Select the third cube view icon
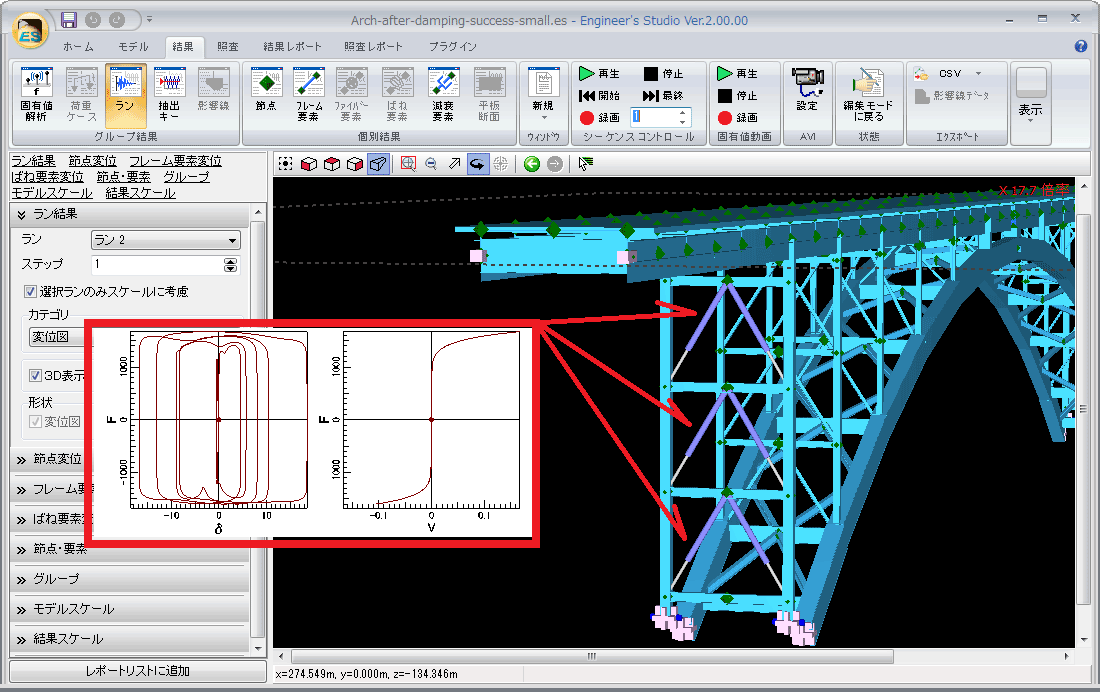Image resolution: width=1100 pixels, height=692 pixels. click(355, 164)
